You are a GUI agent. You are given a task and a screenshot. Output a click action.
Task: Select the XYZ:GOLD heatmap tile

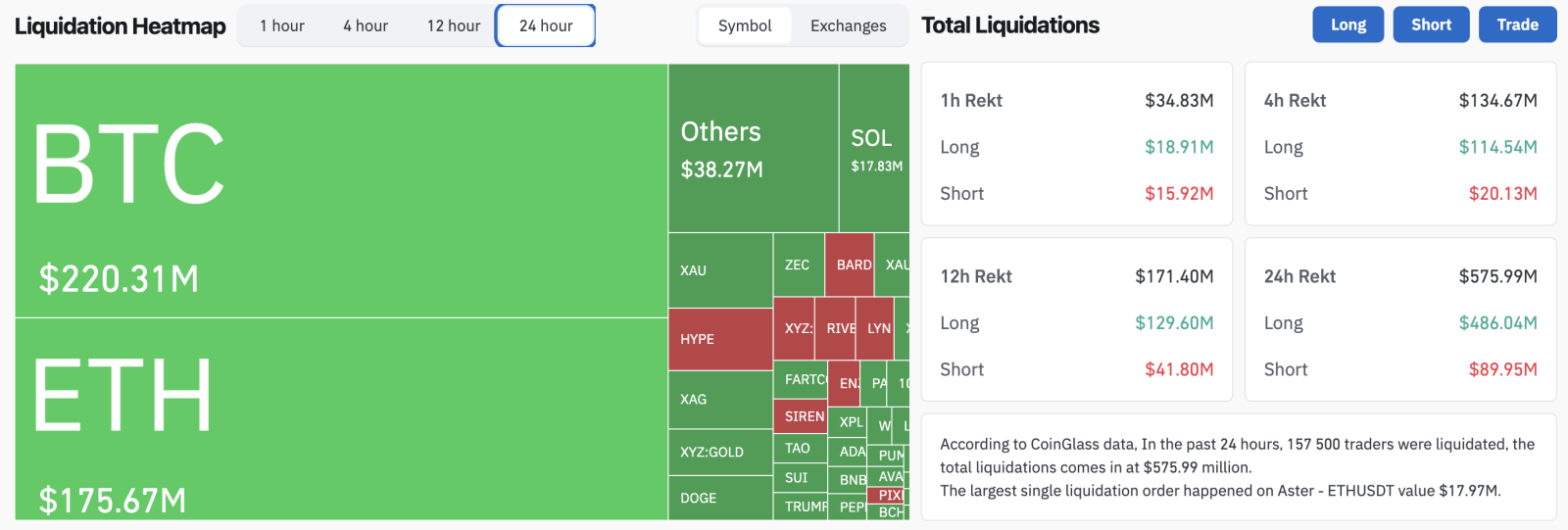(x=720, y=452)
